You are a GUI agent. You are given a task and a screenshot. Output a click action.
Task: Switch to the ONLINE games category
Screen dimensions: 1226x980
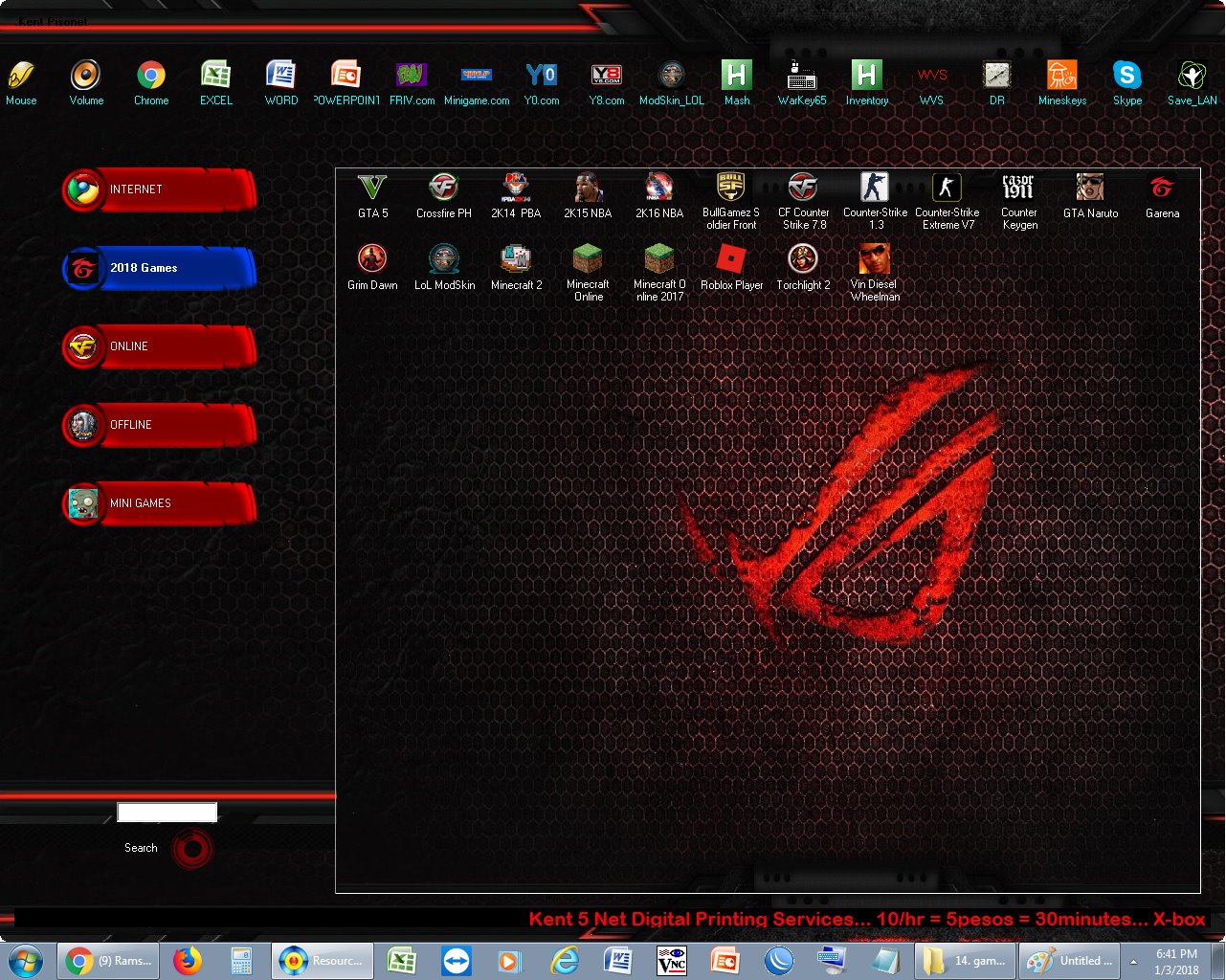(x=160, y=346)
